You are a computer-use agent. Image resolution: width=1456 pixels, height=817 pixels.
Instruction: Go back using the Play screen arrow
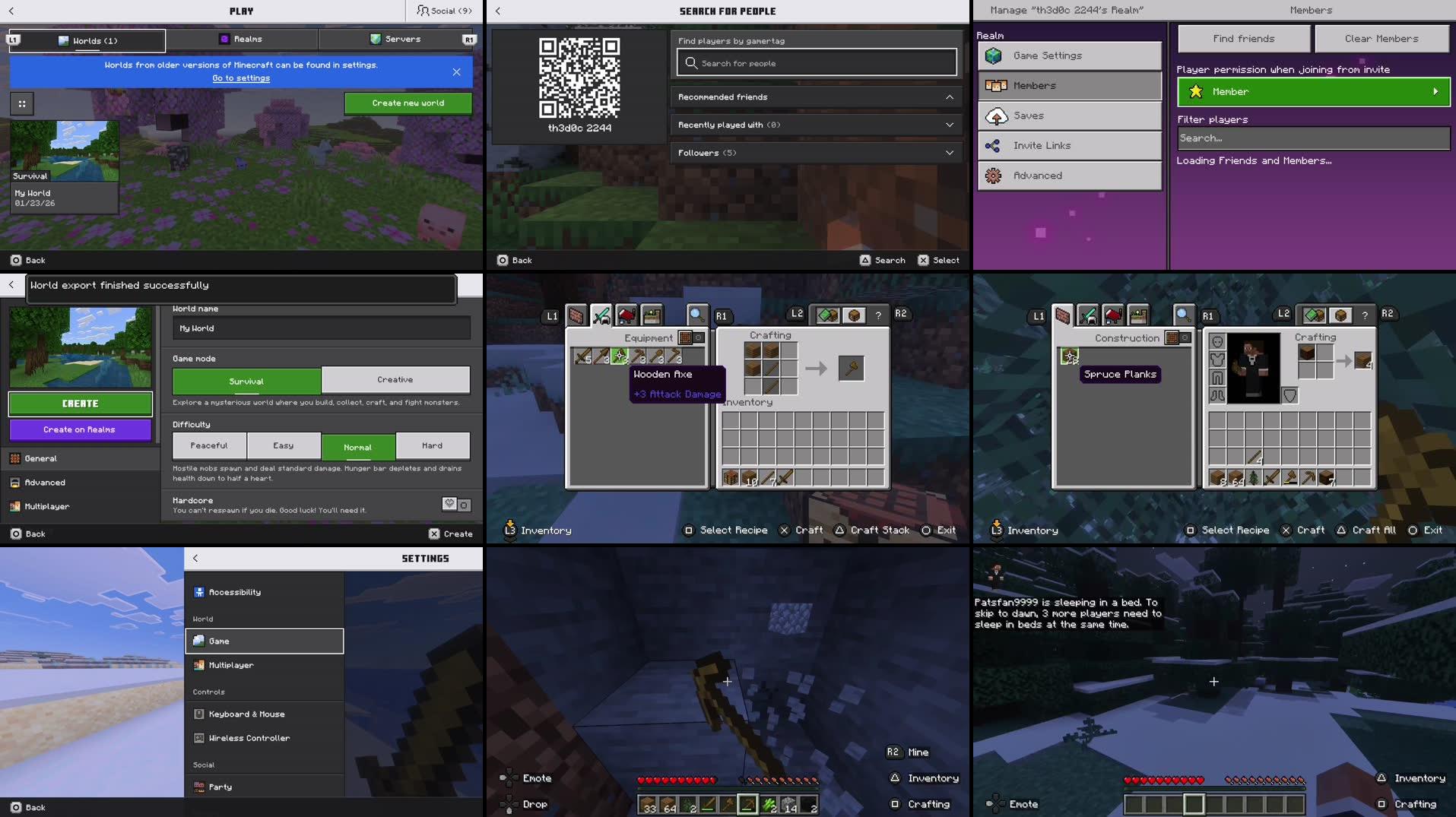coord(11,11)
